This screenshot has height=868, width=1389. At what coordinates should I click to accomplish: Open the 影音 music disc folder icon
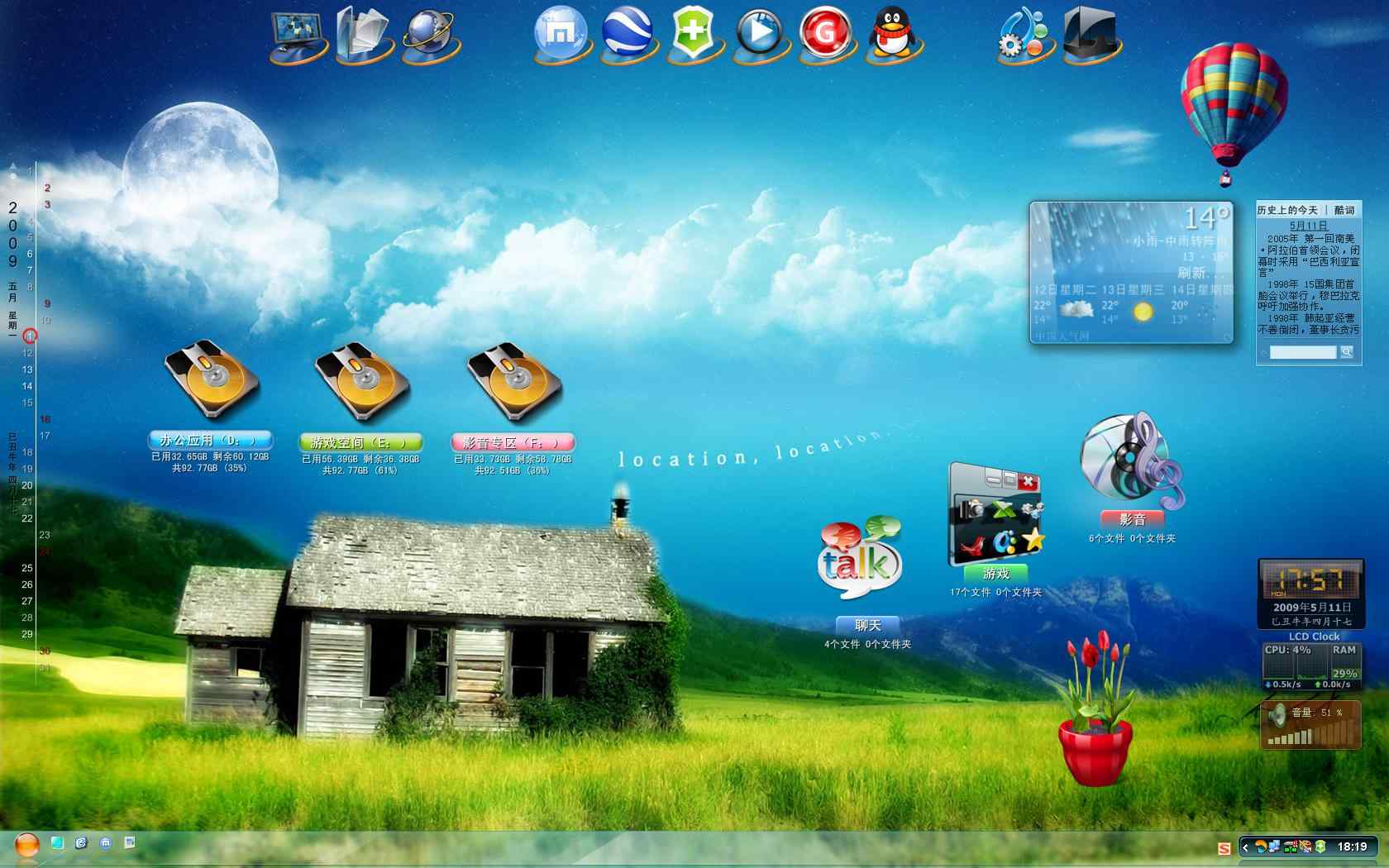[1132, 460]
